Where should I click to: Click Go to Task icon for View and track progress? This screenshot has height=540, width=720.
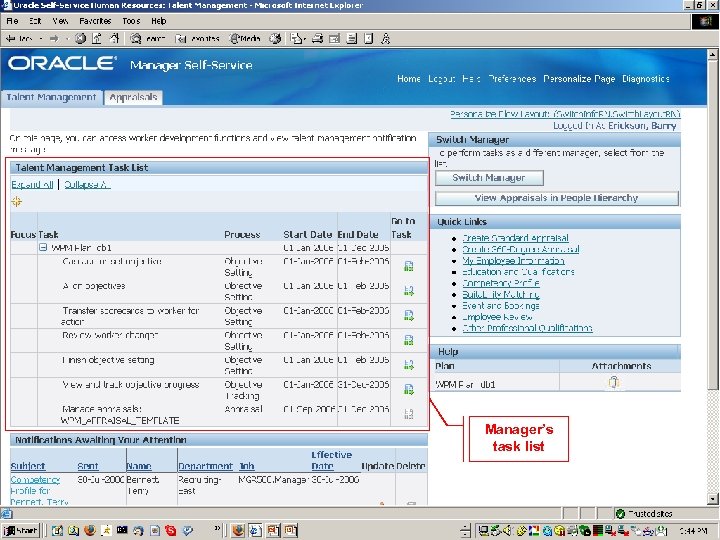[409, 389]
